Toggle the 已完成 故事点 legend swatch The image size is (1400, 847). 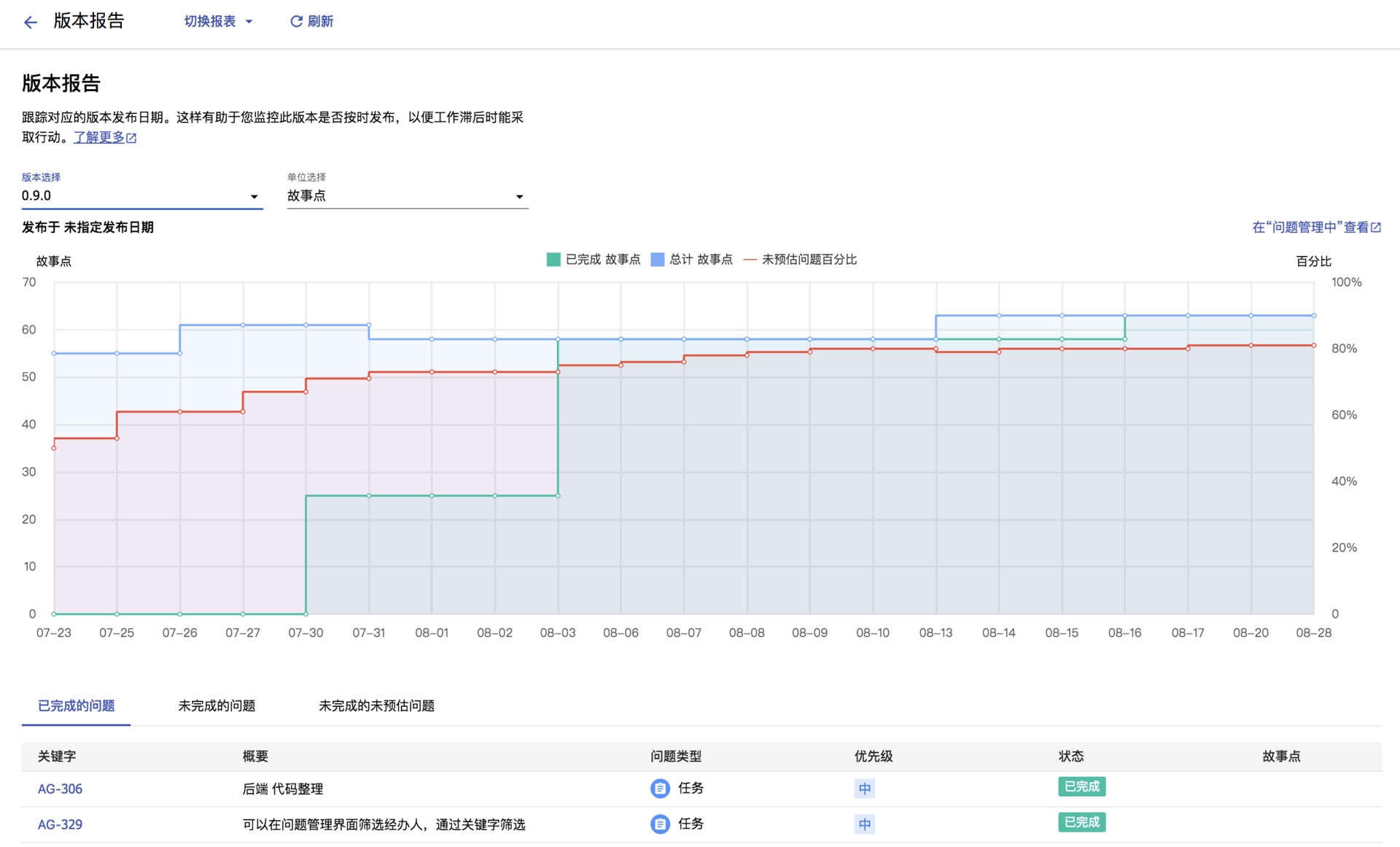coord(553,260)
